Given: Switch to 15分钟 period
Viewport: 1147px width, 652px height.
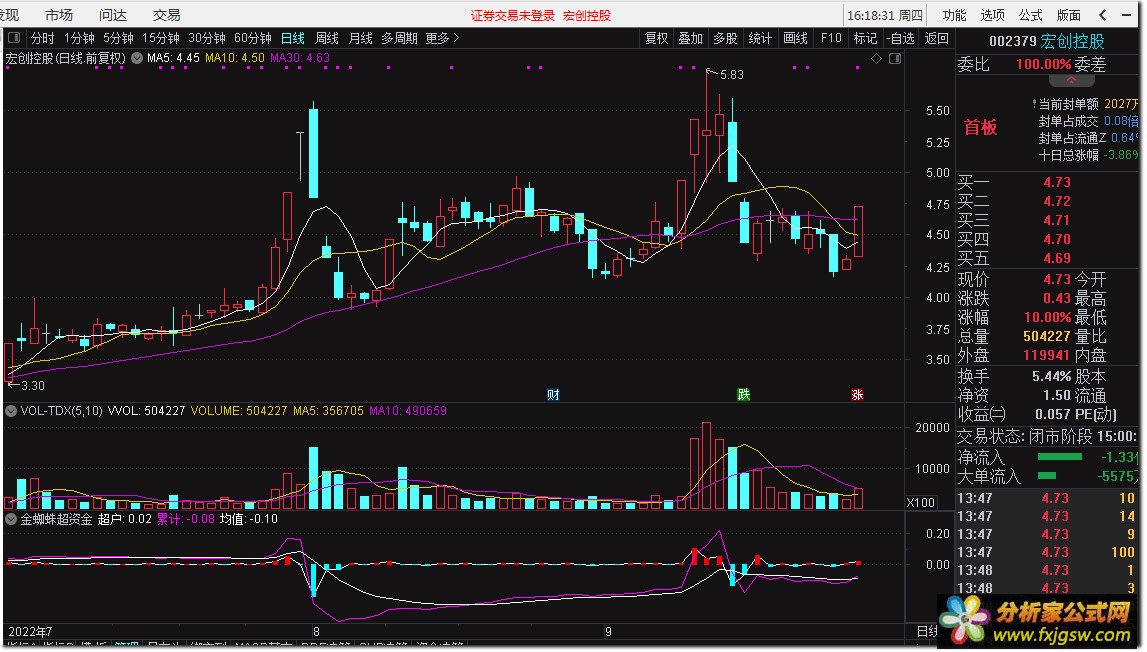Looking at the screenshot, I should coord(160,37).
